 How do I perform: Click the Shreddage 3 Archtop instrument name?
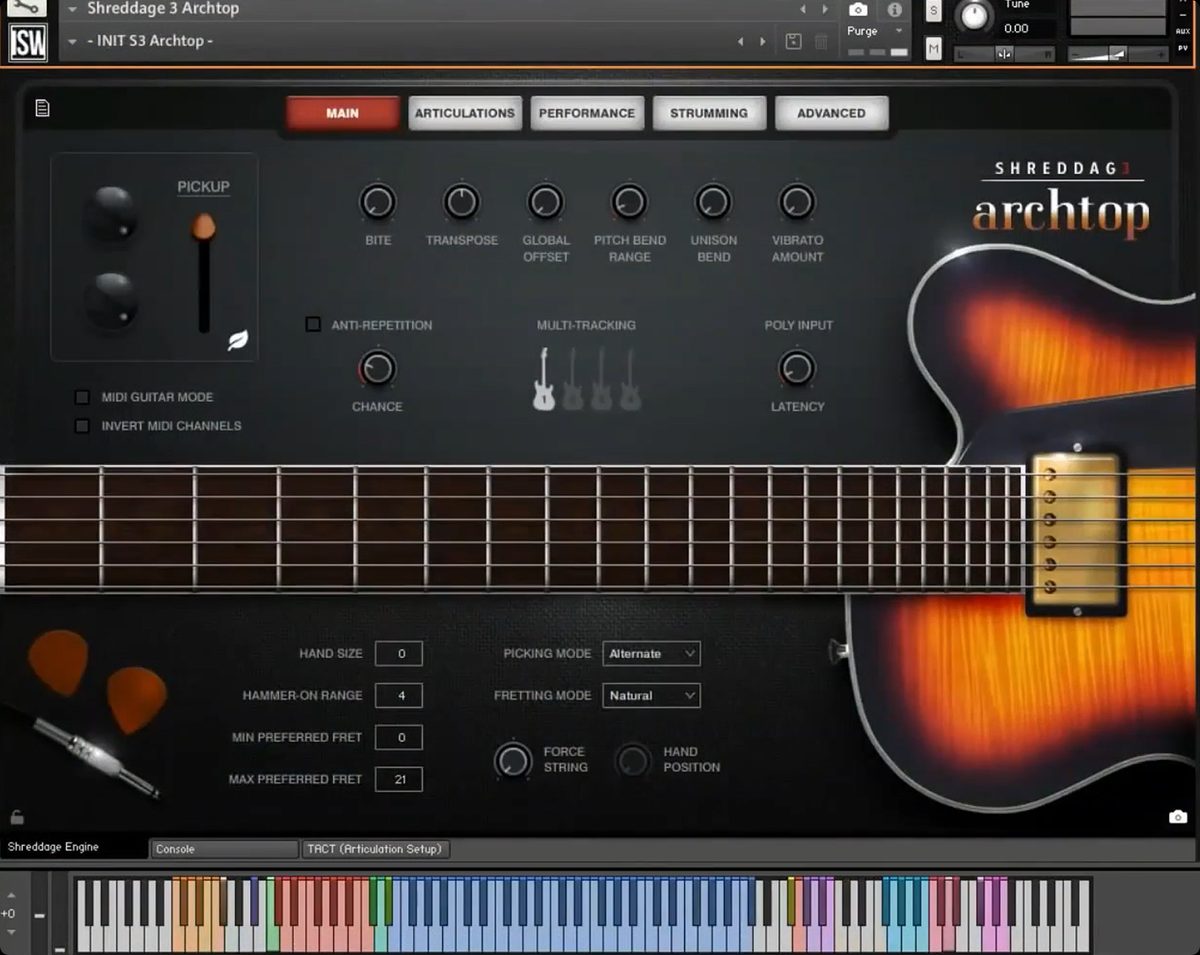163,9
